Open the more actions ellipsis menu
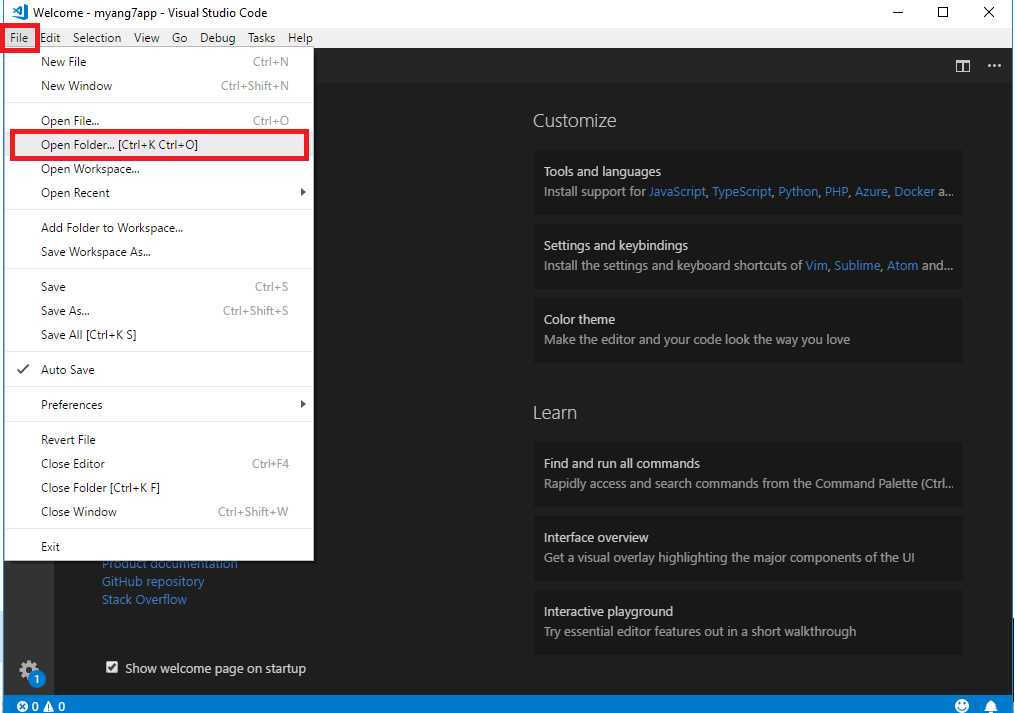The width and height of the screenshot is (1015, 713). coord(994,65)
